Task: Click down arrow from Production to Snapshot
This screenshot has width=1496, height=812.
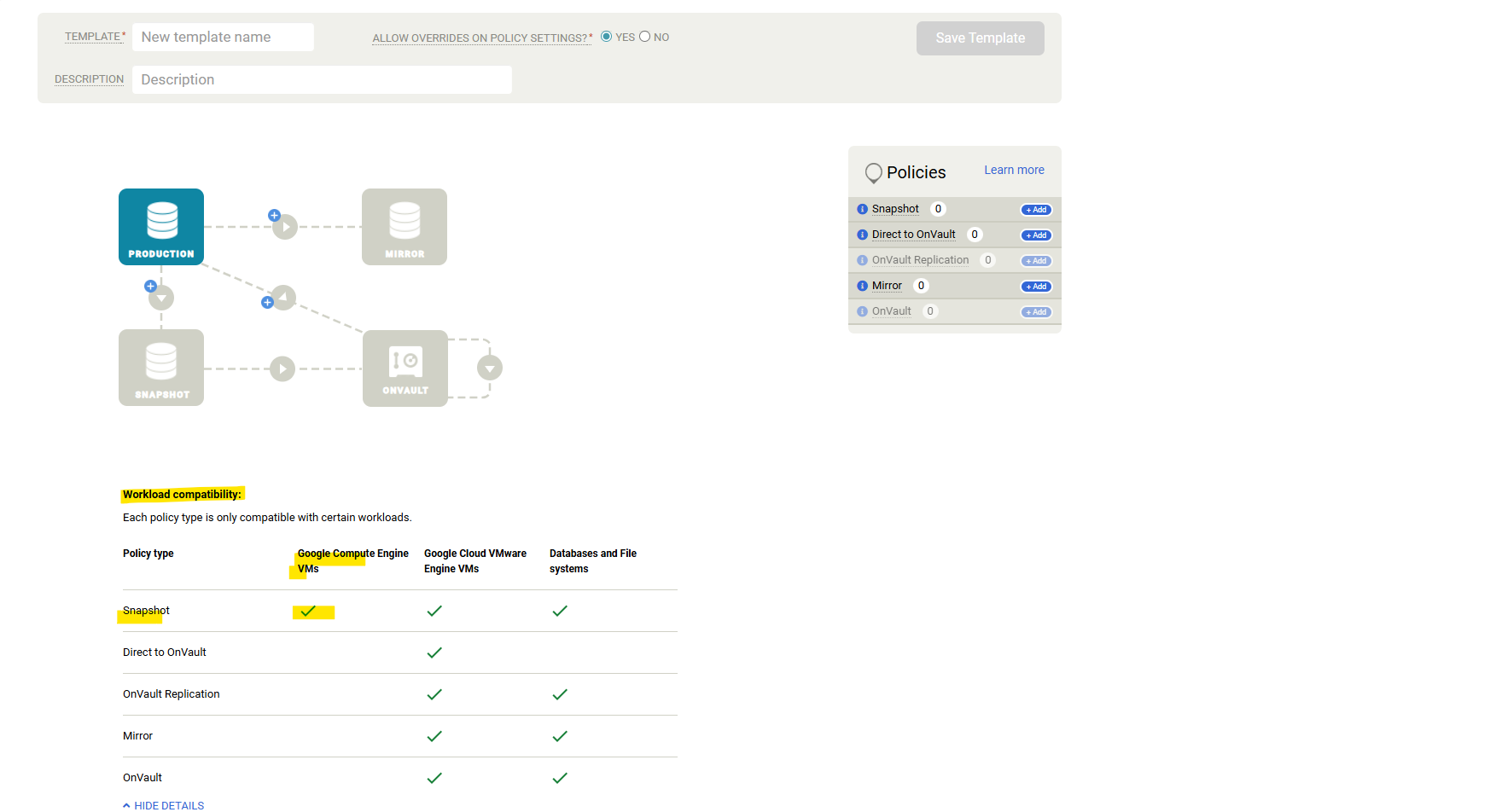Action: 161,298
